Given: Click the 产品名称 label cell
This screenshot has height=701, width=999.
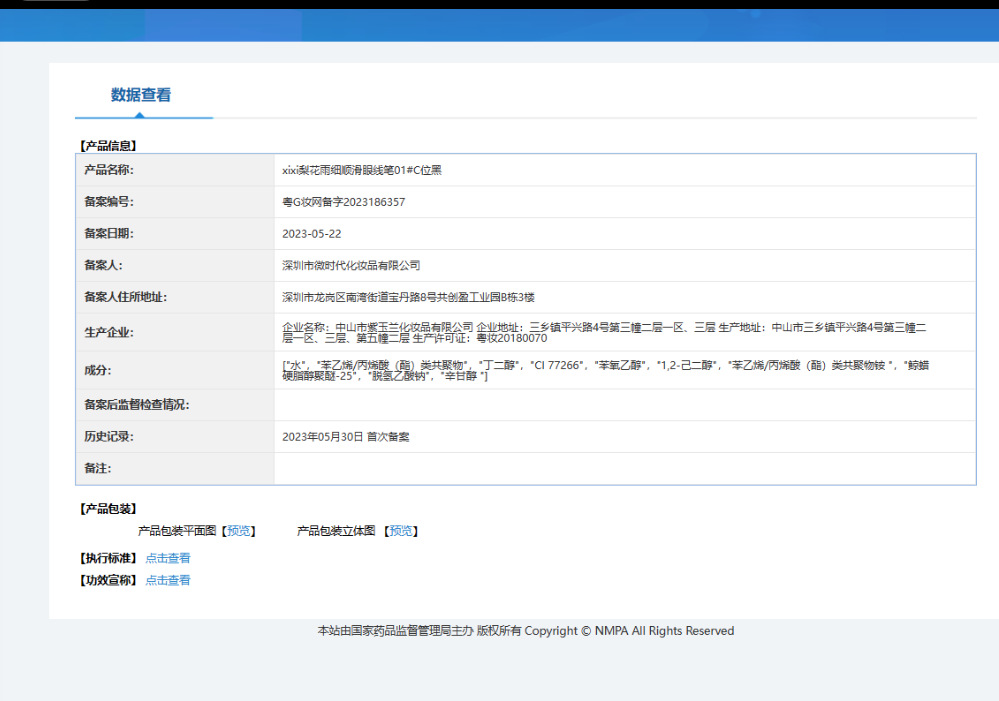Looking at the screenshot, I should (175, 170).
